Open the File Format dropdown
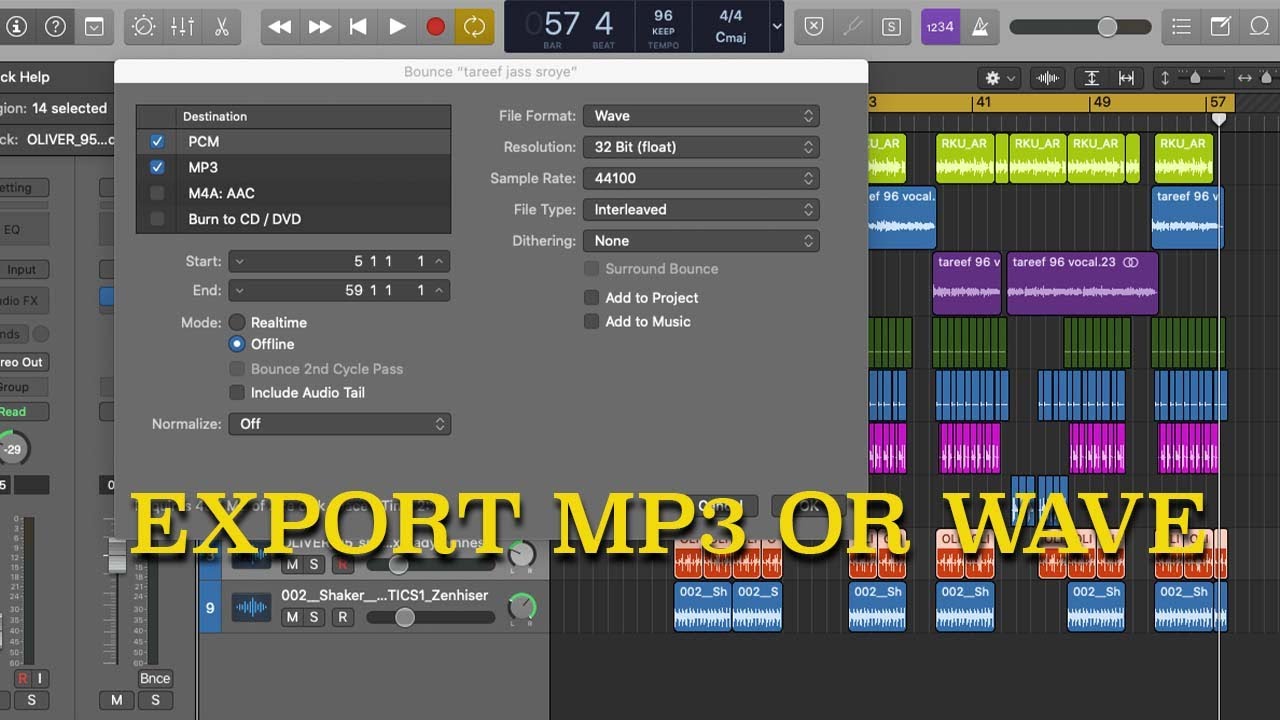 point(701,116)
